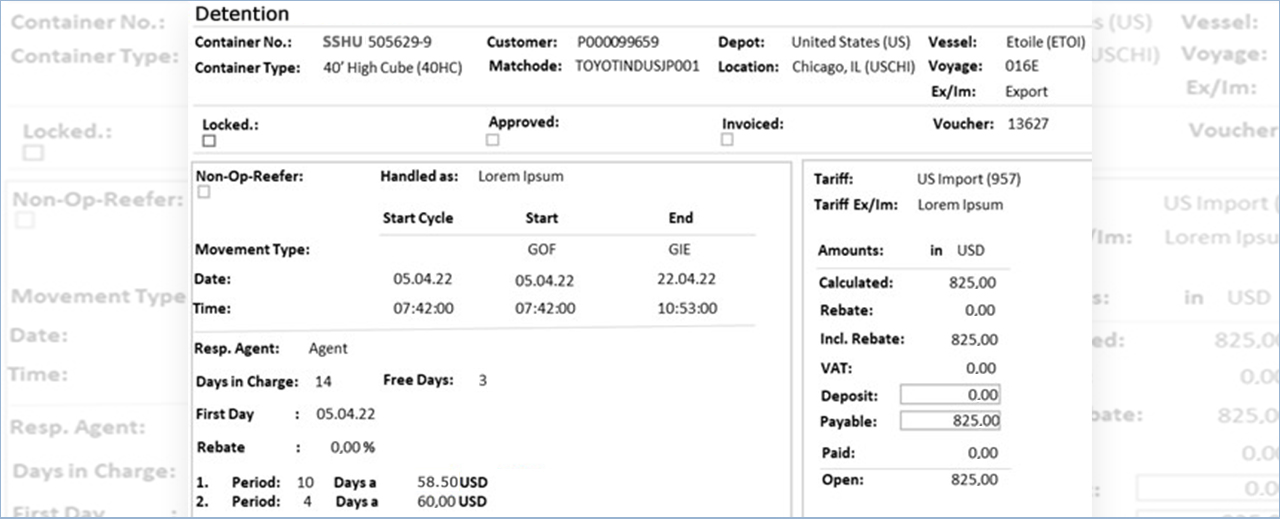Click the Depot value United States (US)
The image size is (1280, 519).
850,43
